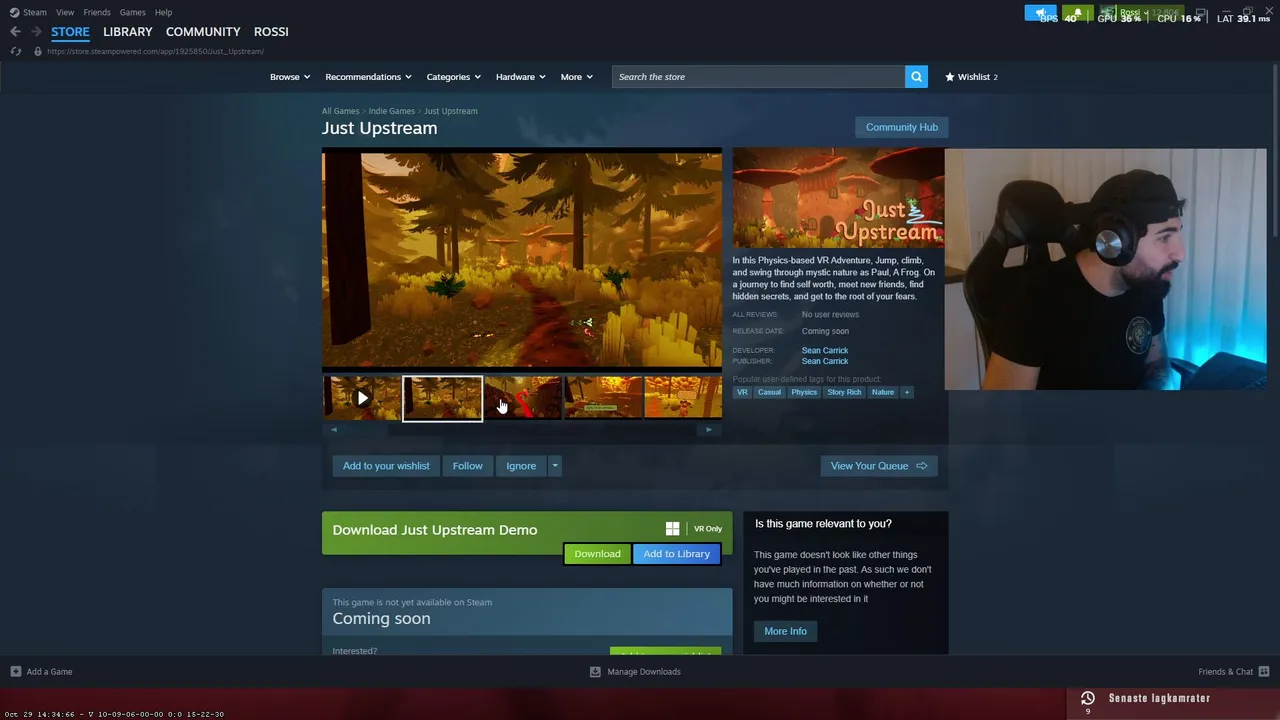This screenshot has height=720, width=1280.
Task: Click Add to Library button
Action: click(677, 554)
